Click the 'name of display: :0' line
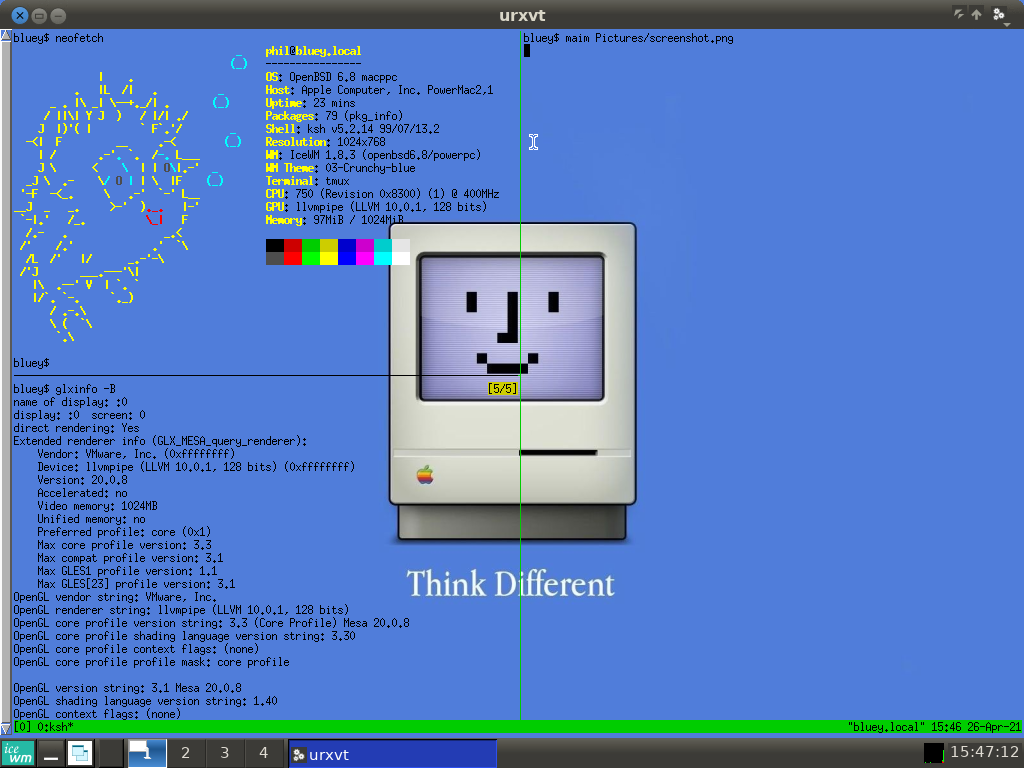Image resolution: width=1024 pixels, height=768 pixels. (x=71, y=402)
